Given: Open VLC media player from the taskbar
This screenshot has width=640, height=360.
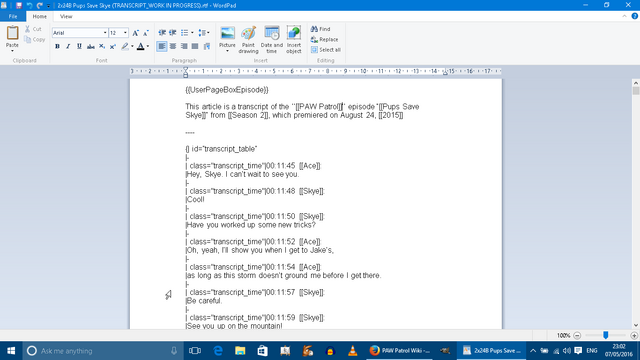Looking at the screenshot, I should (352, 351).
